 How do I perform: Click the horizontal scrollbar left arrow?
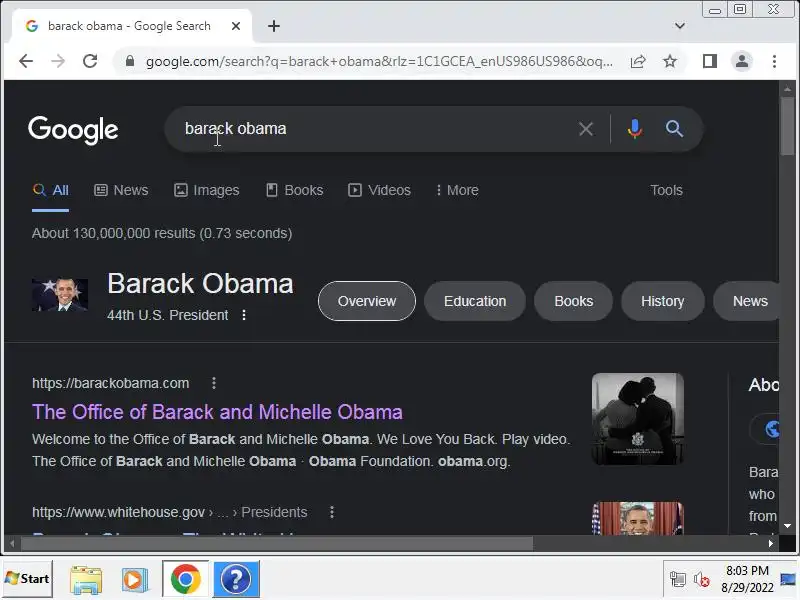point(12,543)
